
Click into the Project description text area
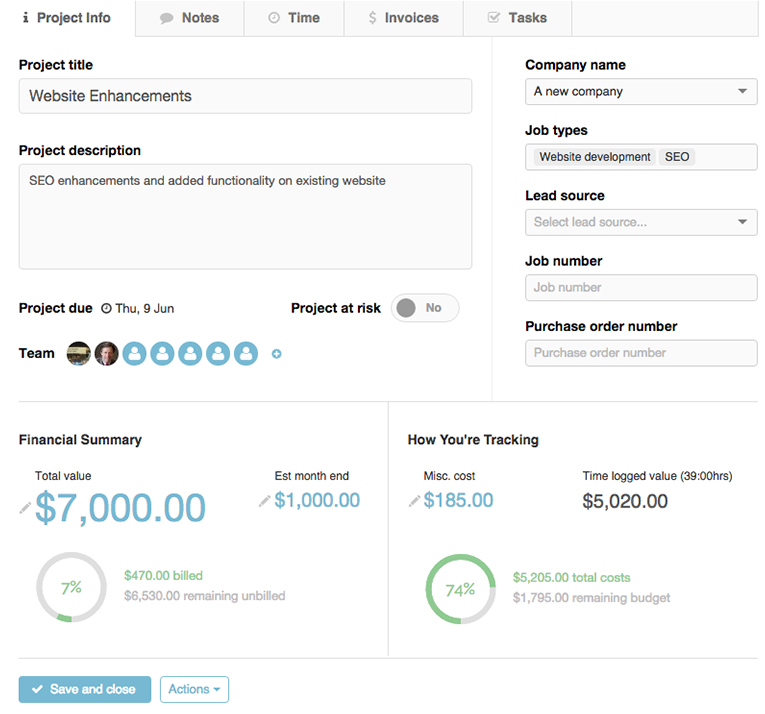coord(245,217)
